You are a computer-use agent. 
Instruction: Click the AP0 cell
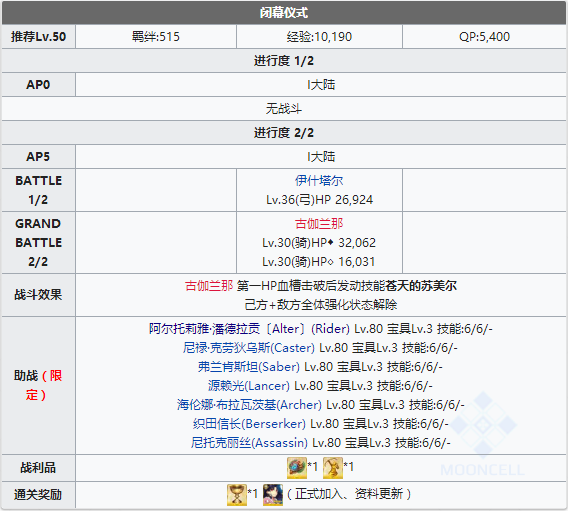pos(38,84)
